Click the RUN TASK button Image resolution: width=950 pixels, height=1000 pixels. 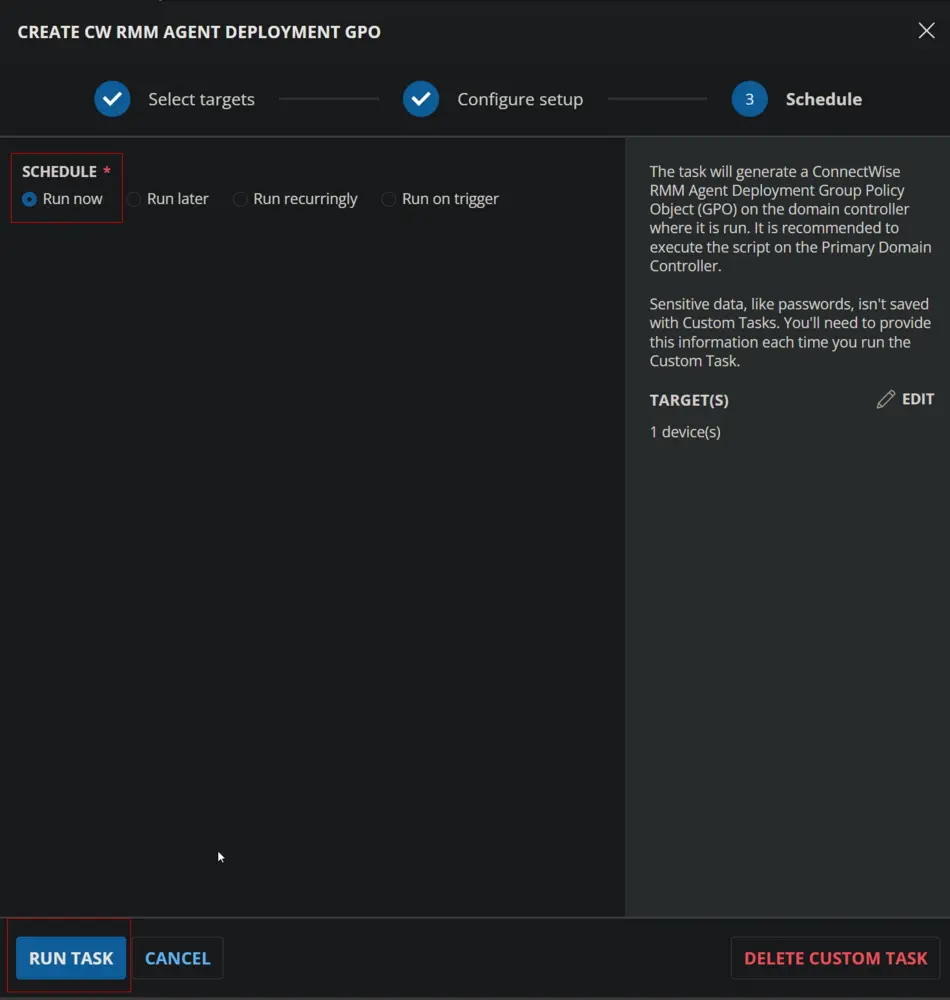71,957
